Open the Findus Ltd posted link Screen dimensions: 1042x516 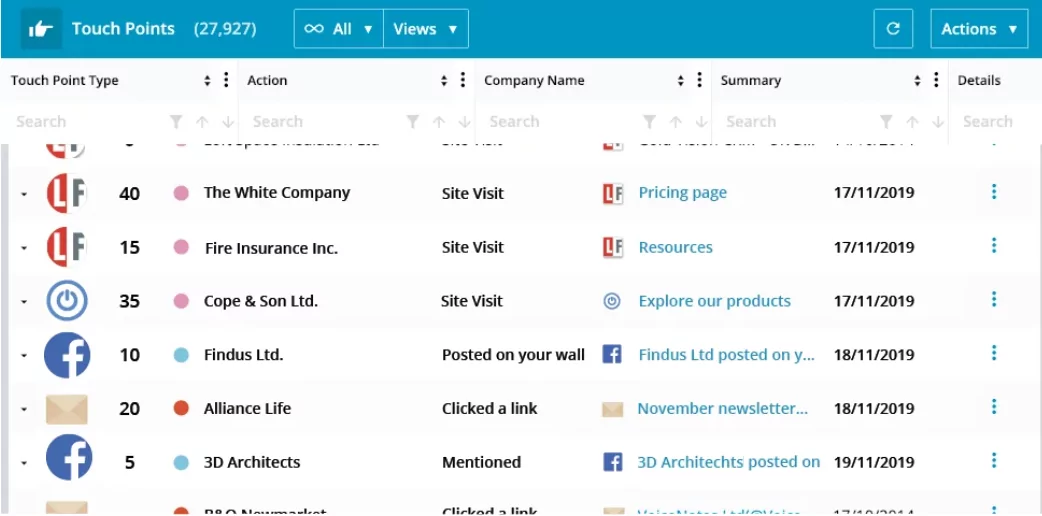click(726, 355)
